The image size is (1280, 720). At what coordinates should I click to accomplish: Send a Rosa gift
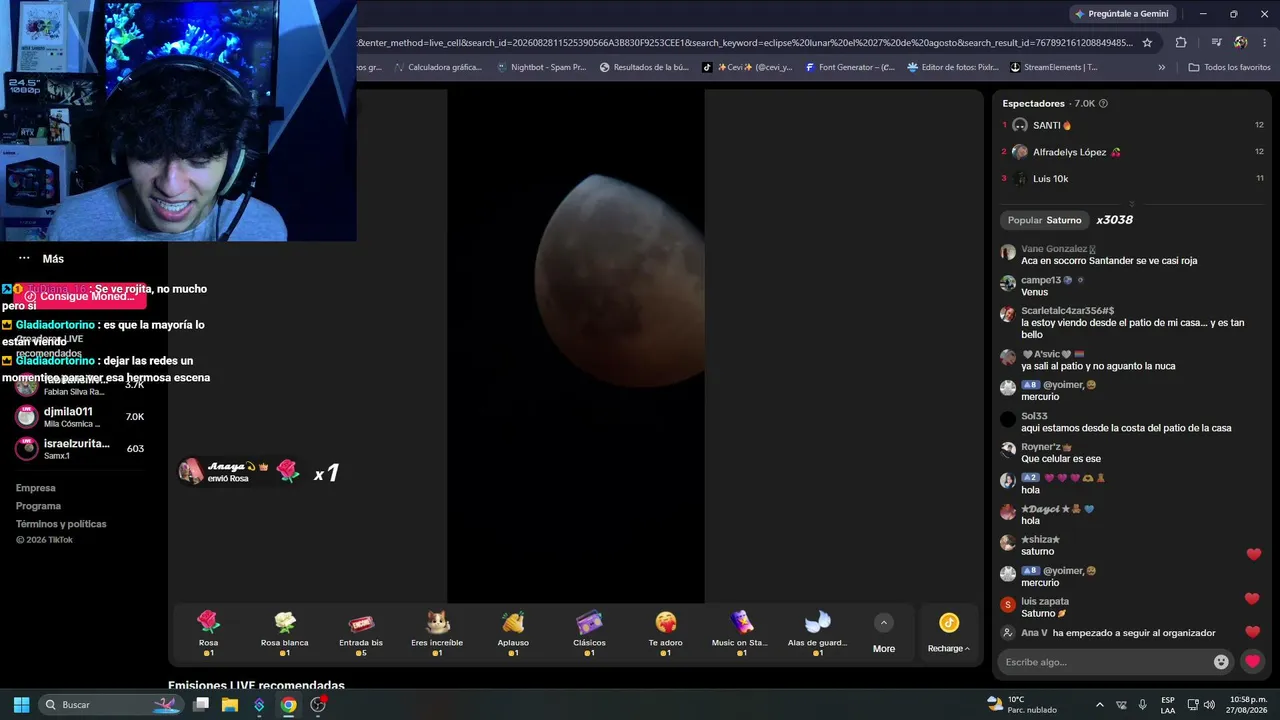pos(208,634)
